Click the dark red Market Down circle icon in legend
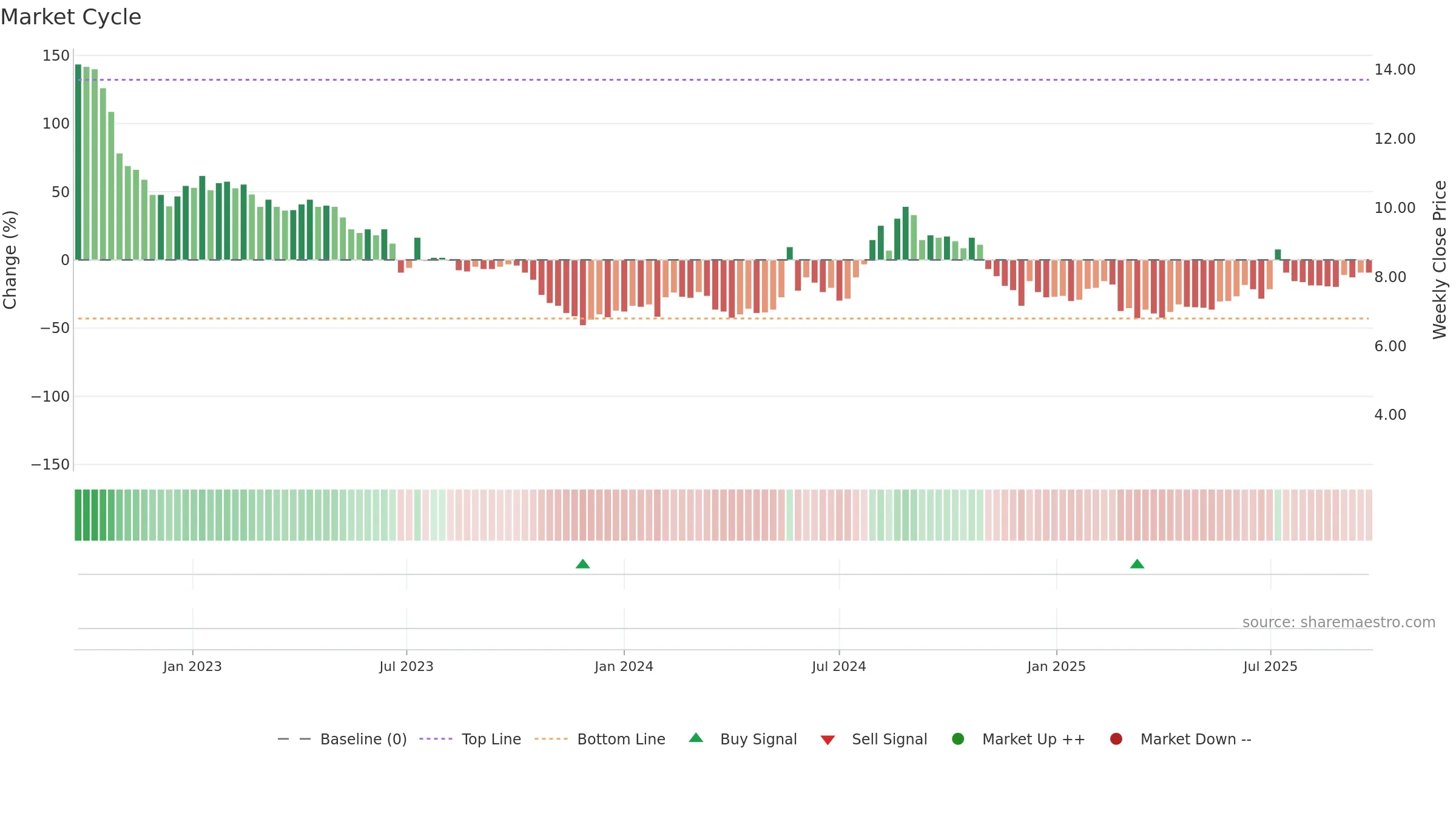The width and height of the screenshot is (1456, 819). [x=1116, y=739]
